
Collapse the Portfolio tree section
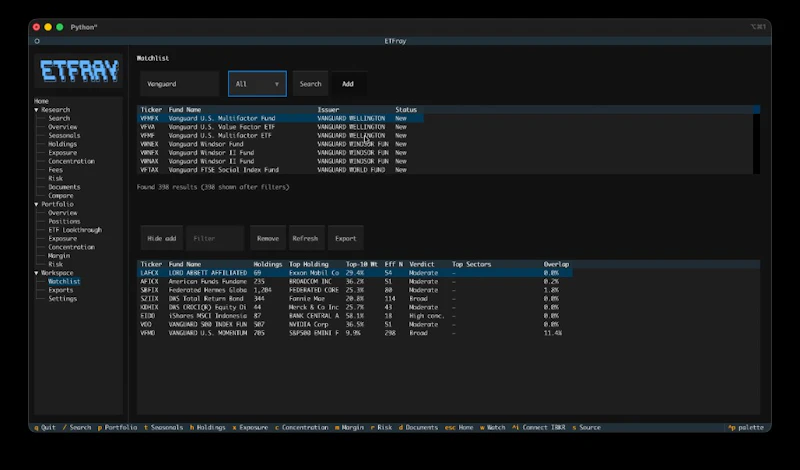(x=36, y=204)
